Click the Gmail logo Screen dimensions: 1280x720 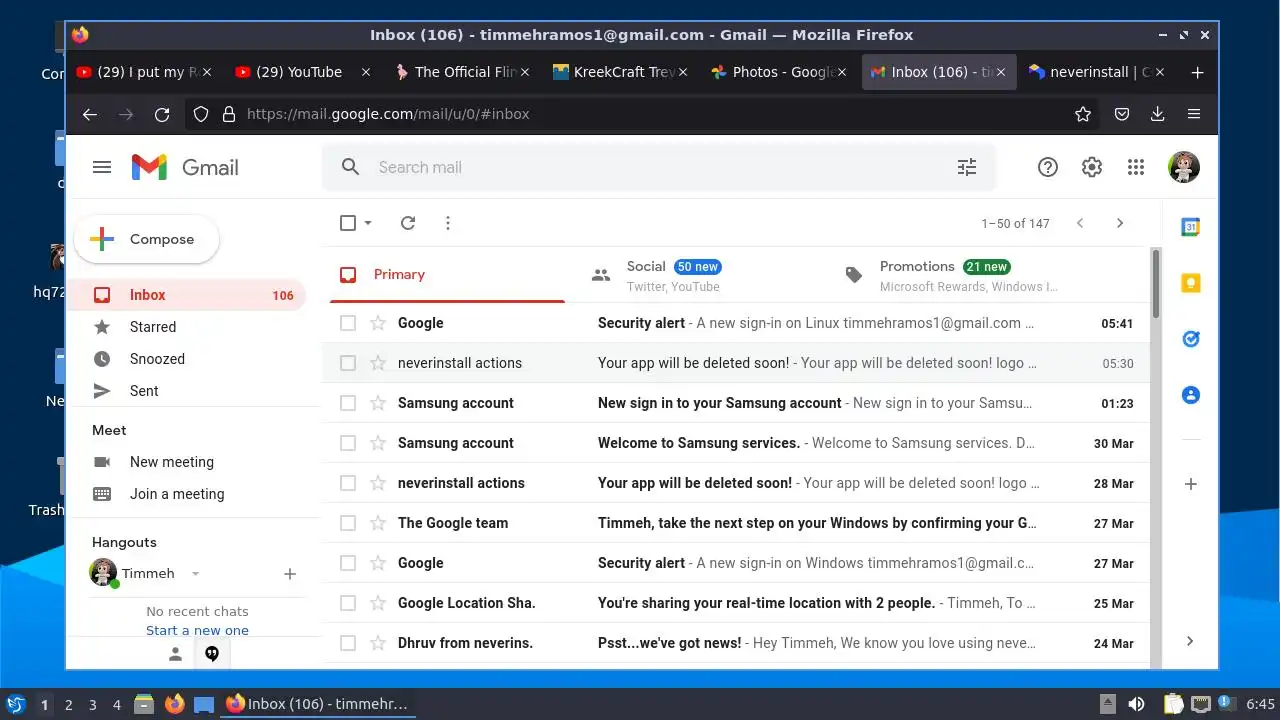coord(185,167)
